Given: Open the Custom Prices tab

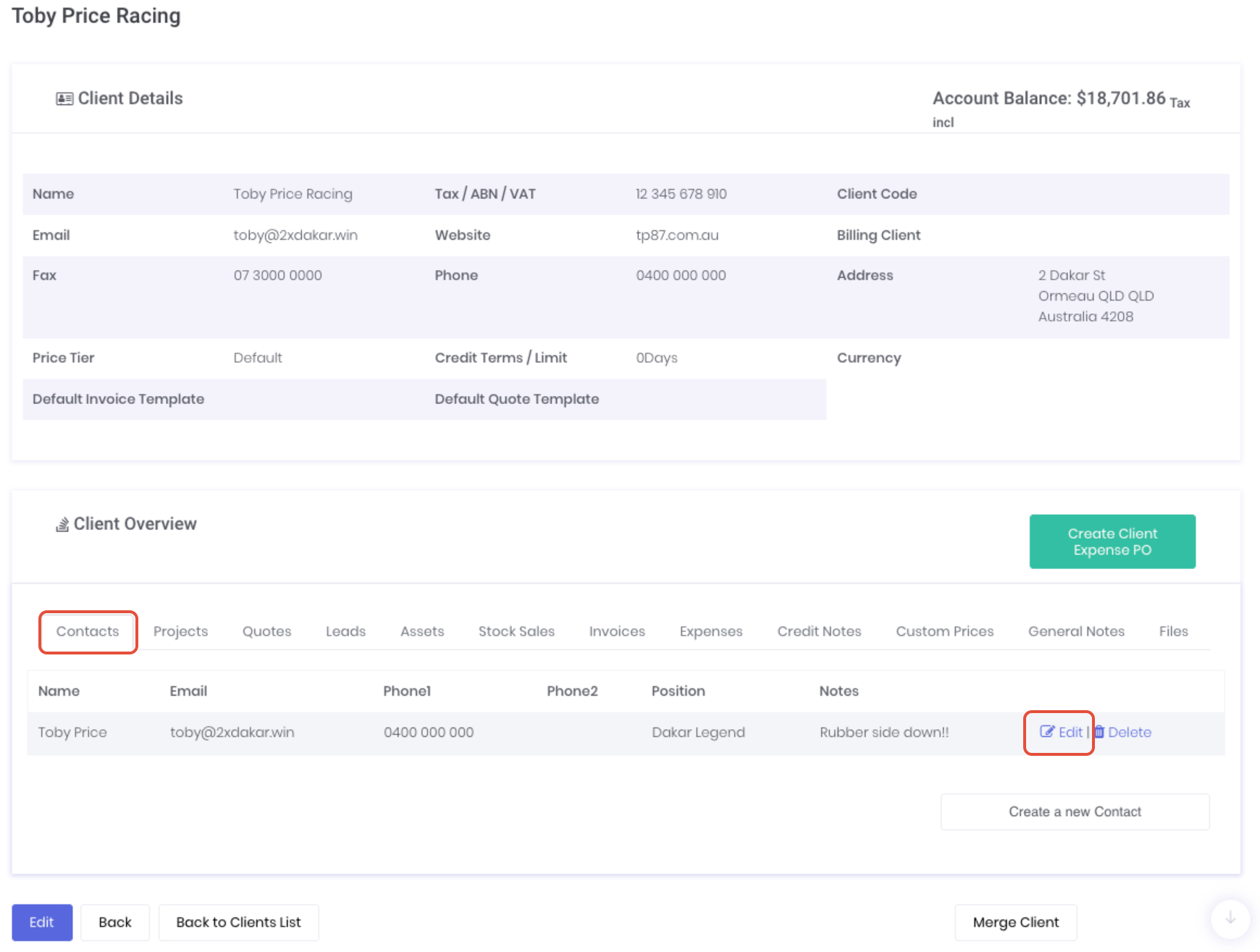Looking at the screenshot, I should pyautogui.click(x=945, y=631).
